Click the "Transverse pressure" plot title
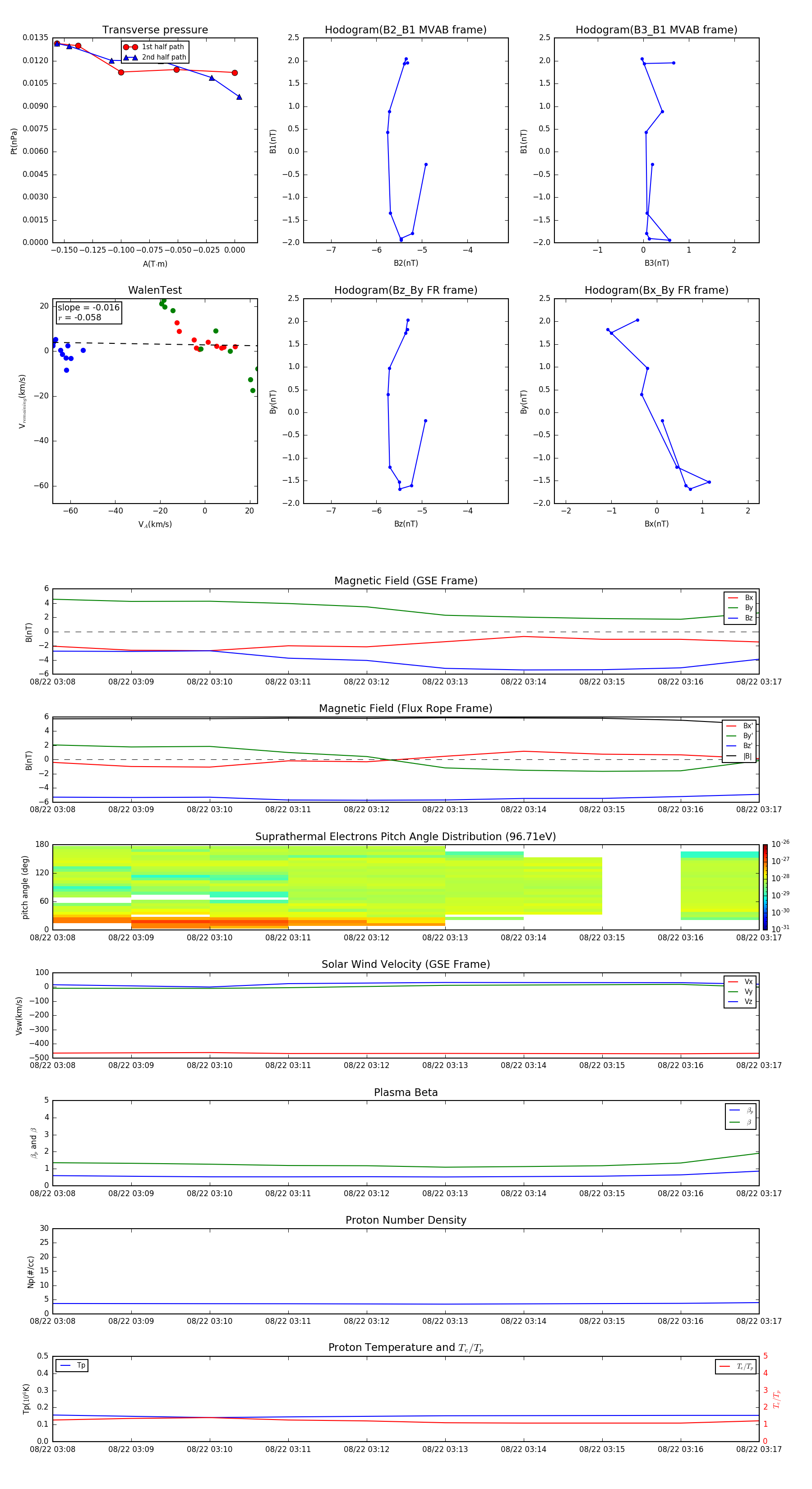The width and height of the screenshot is (812, 1489). coord(155,30)
